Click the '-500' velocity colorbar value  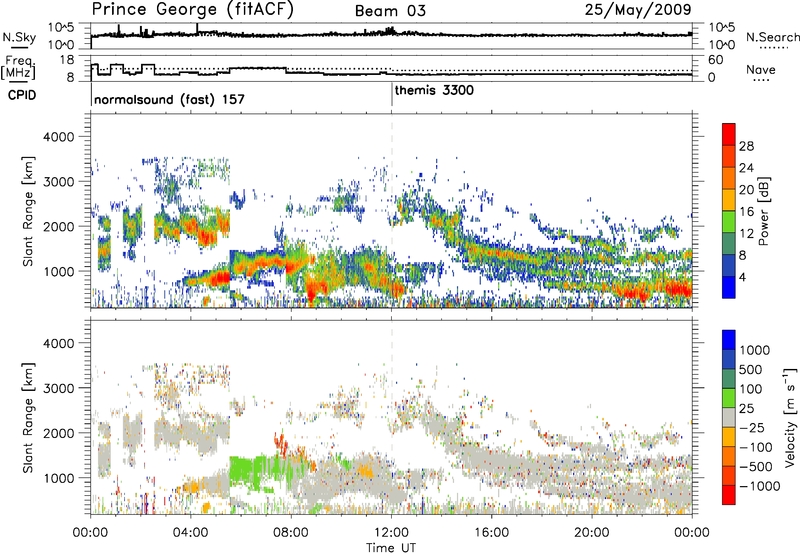pyautogui.click(x=756, y=467)
